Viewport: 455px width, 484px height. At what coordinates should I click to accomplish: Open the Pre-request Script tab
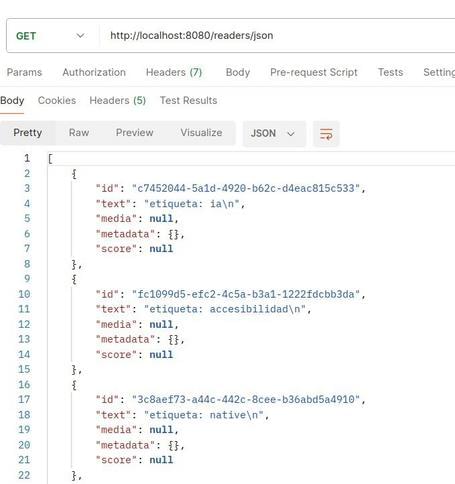pyautogui.click(x=314, y=72)
